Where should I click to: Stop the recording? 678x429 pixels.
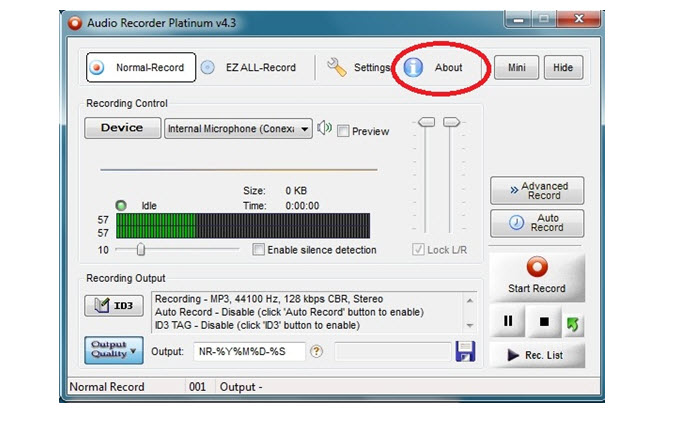click(x=544, y=321)
